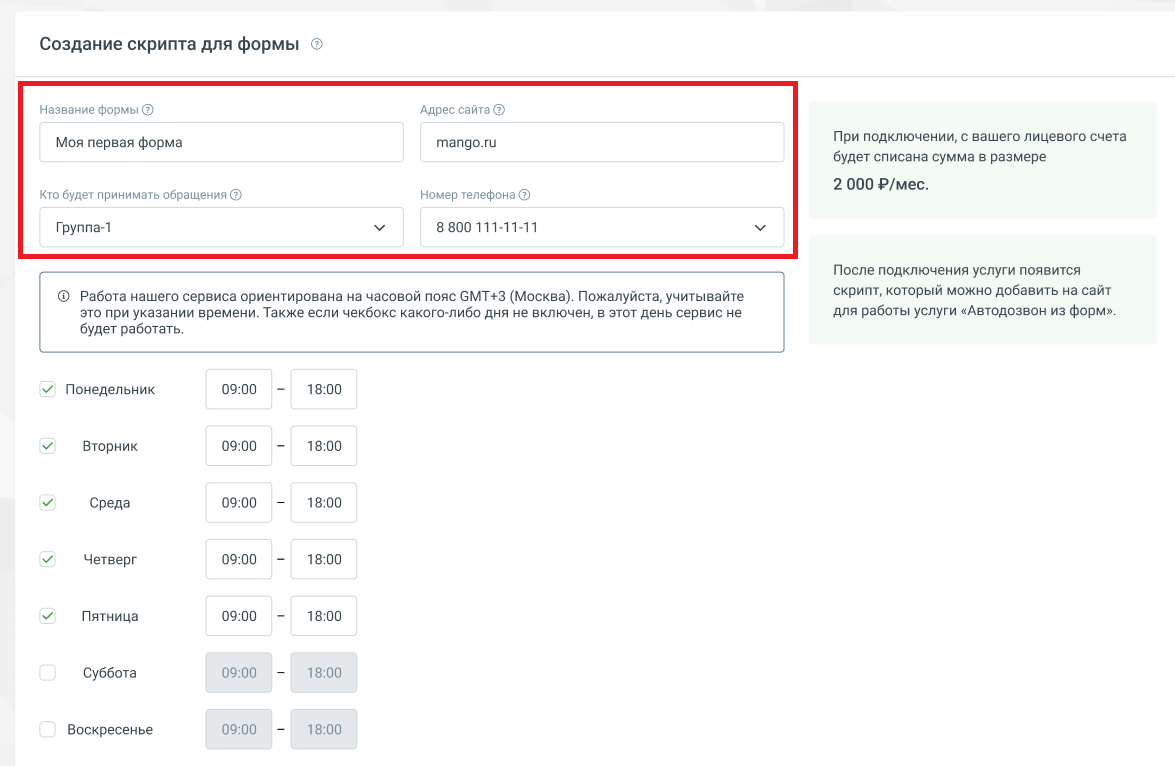The height and width of the screenshot is (766, 1175).
Task: Click help icon beside Кто будет принимать обращения
Action: point(236,195)
